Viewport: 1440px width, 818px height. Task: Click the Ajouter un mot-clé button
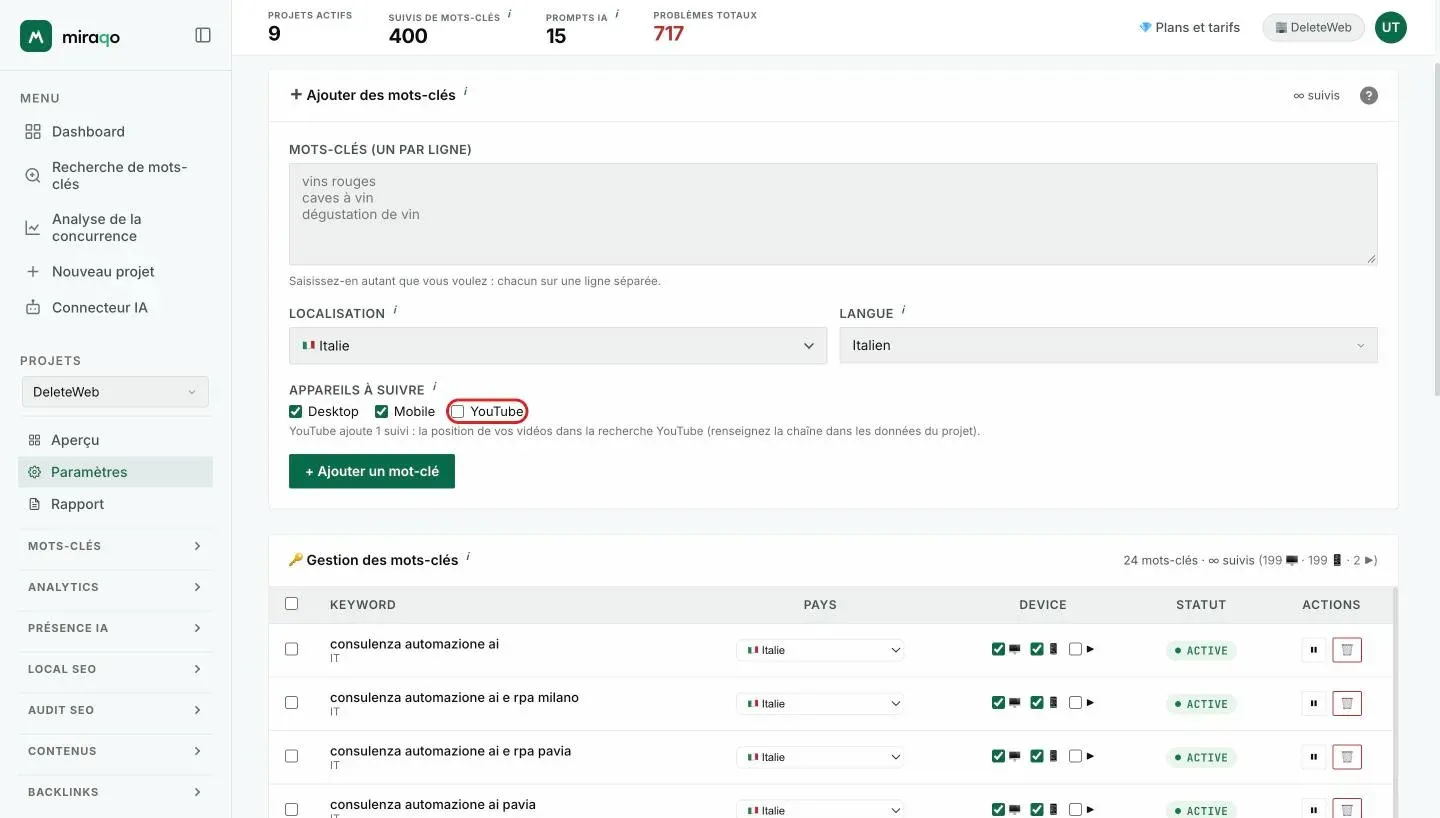coord(372,471)
